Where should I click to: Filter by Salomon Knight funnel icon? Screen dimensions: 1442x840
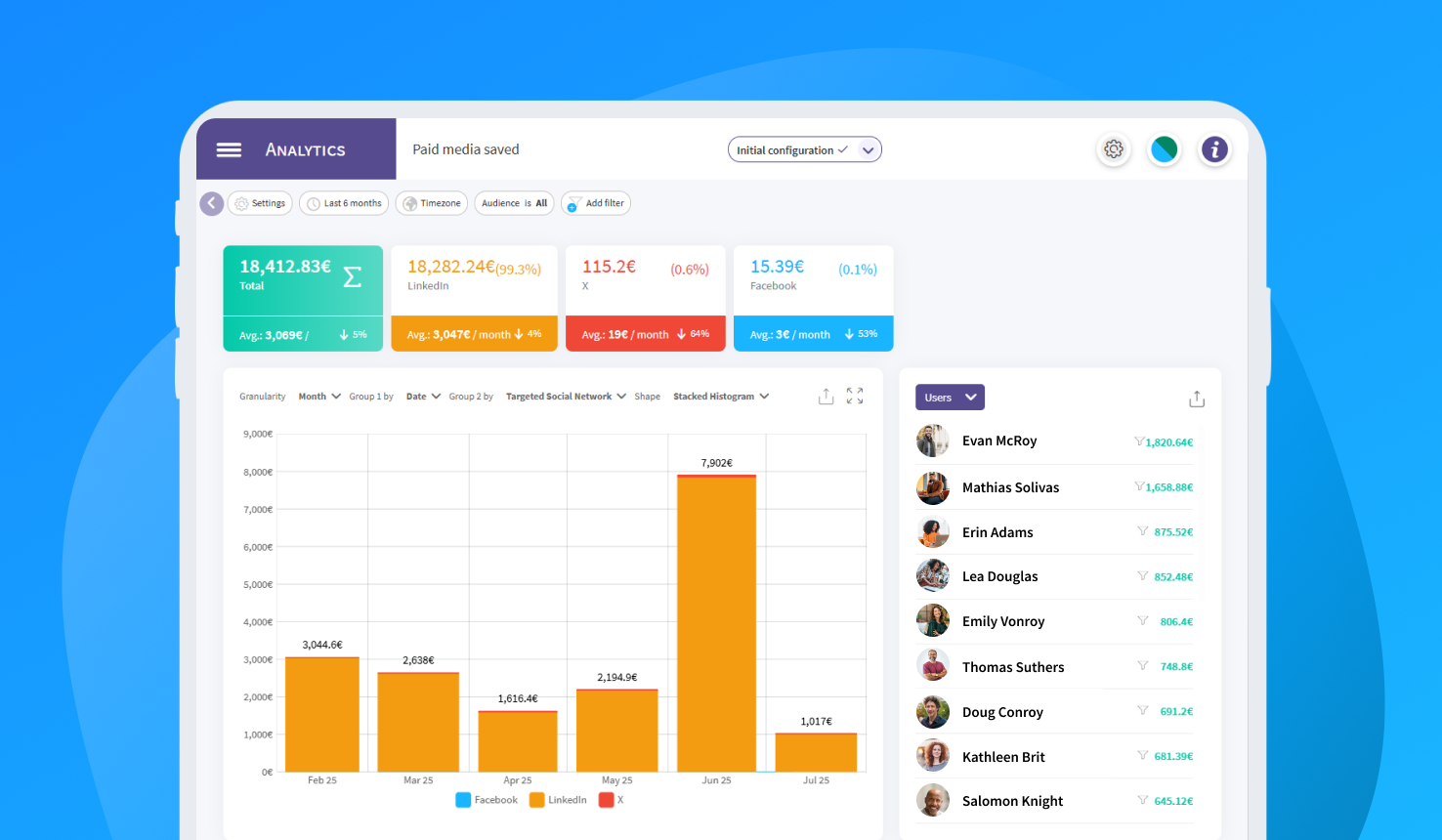click(1143, 800)
